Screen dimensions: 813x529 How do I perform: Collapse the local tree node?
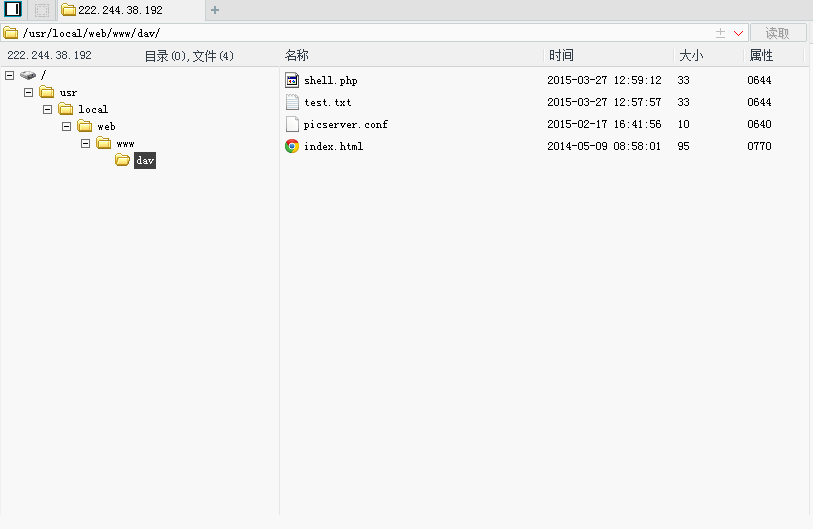pyautogui.click(x=48, y=109)
